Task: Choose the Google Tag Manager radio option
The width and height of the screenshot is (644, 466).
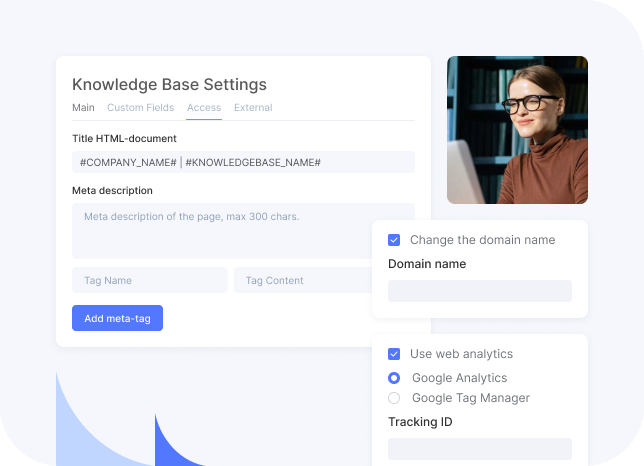Action: point(394,398)
